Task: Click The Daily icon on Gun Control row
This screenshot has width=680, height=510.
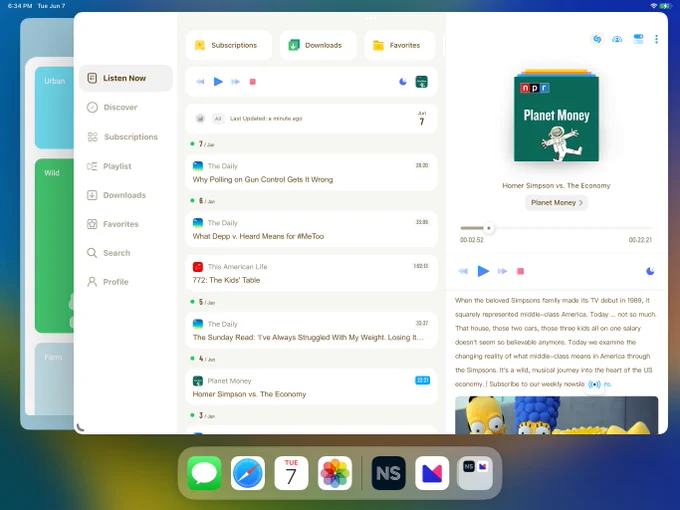Action: pyautogui.click(x=198, y=166)
